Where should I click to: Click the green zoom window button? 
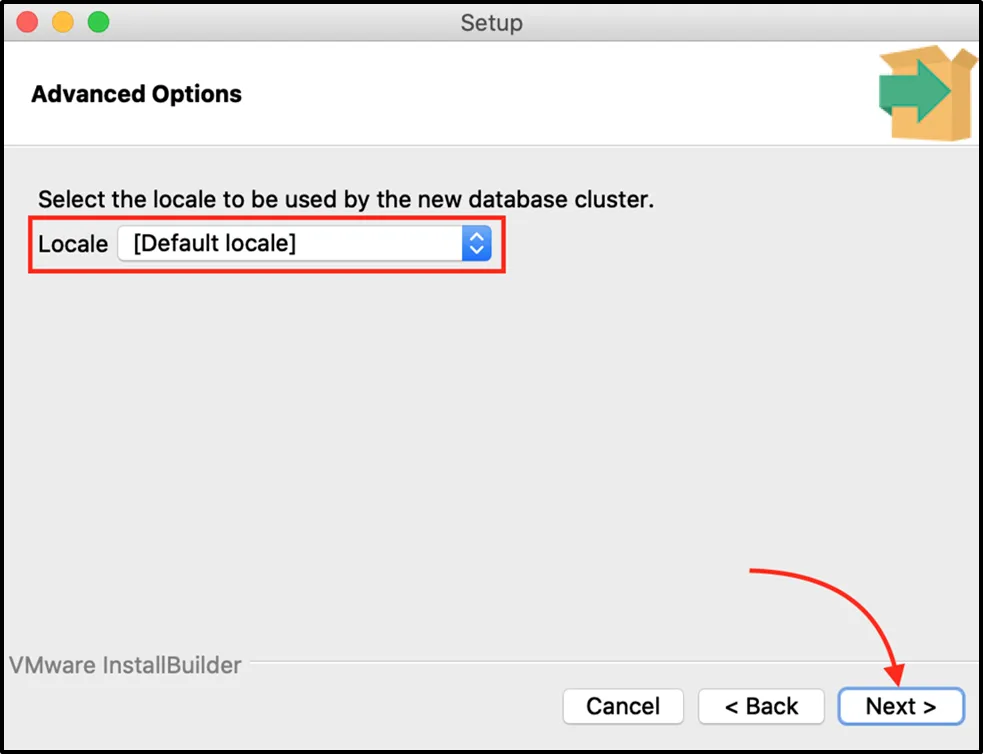point(98,21)
